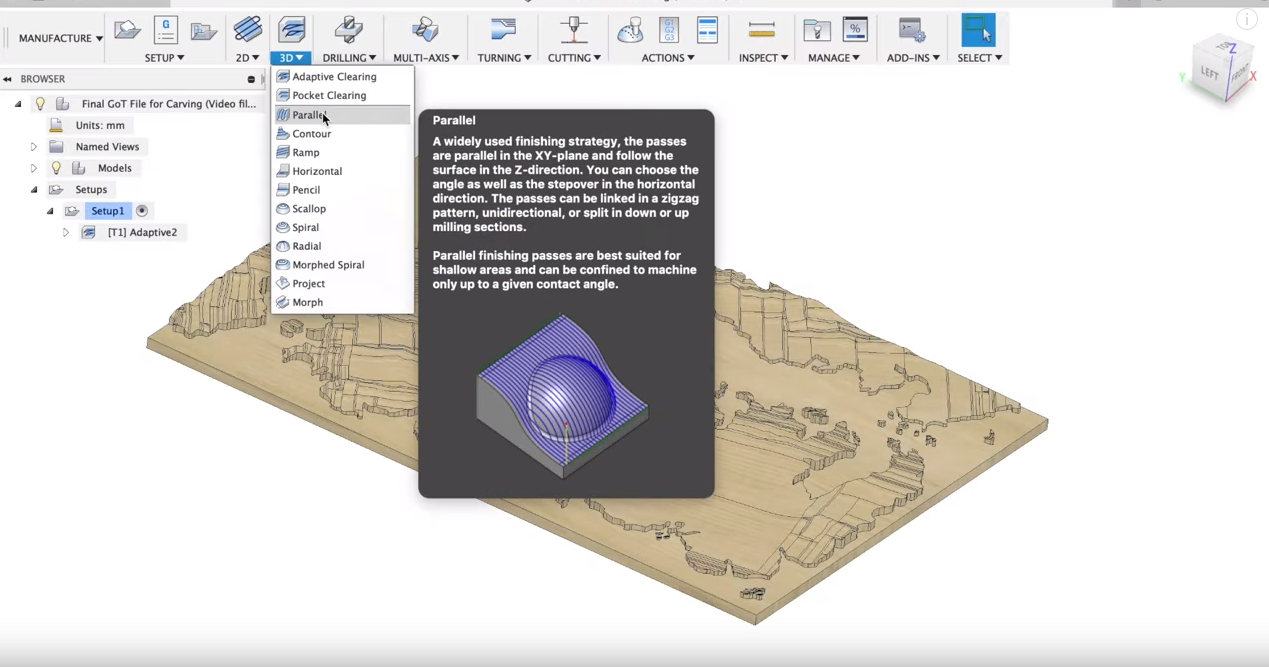The height and width of the screenshot is (667, 1269).
Task: Click the Cutting laser icon
Action: tap(574, 30)
